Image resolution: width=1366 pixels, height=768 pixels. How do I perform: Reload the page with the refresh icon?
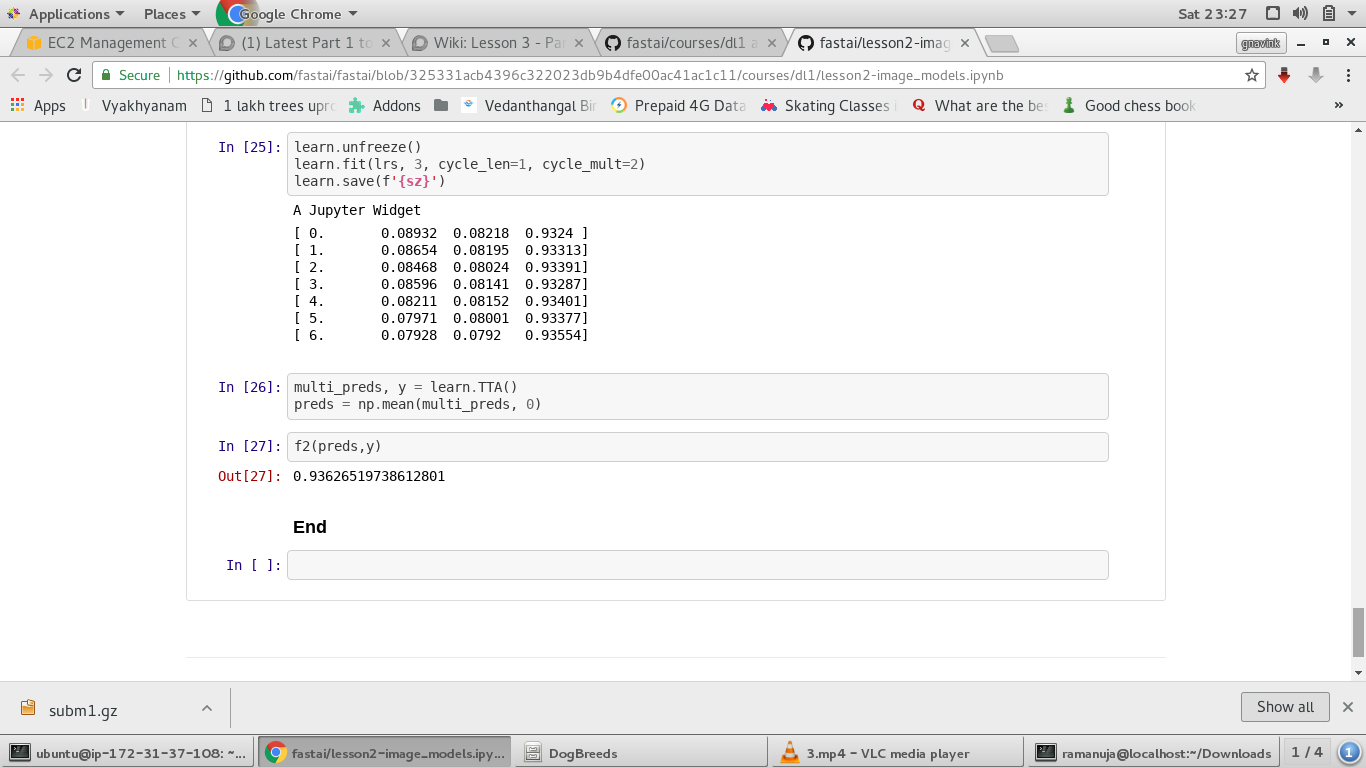tap(74, 75)
